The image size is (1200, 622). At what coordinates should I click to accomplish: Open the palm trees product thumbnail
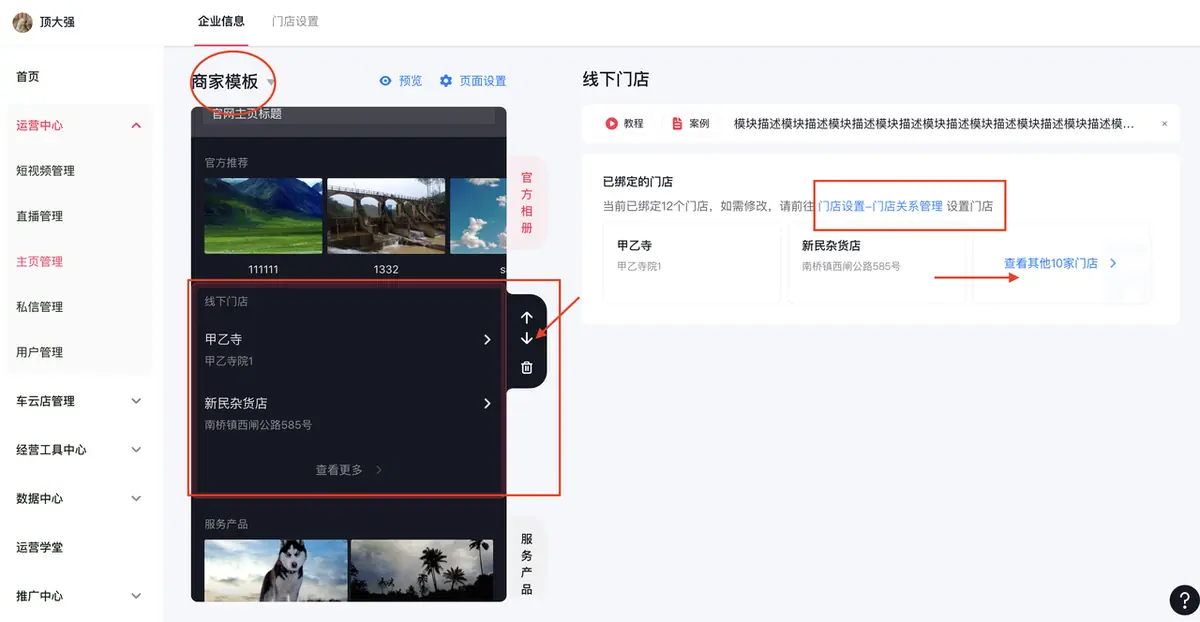pos(422,570)
